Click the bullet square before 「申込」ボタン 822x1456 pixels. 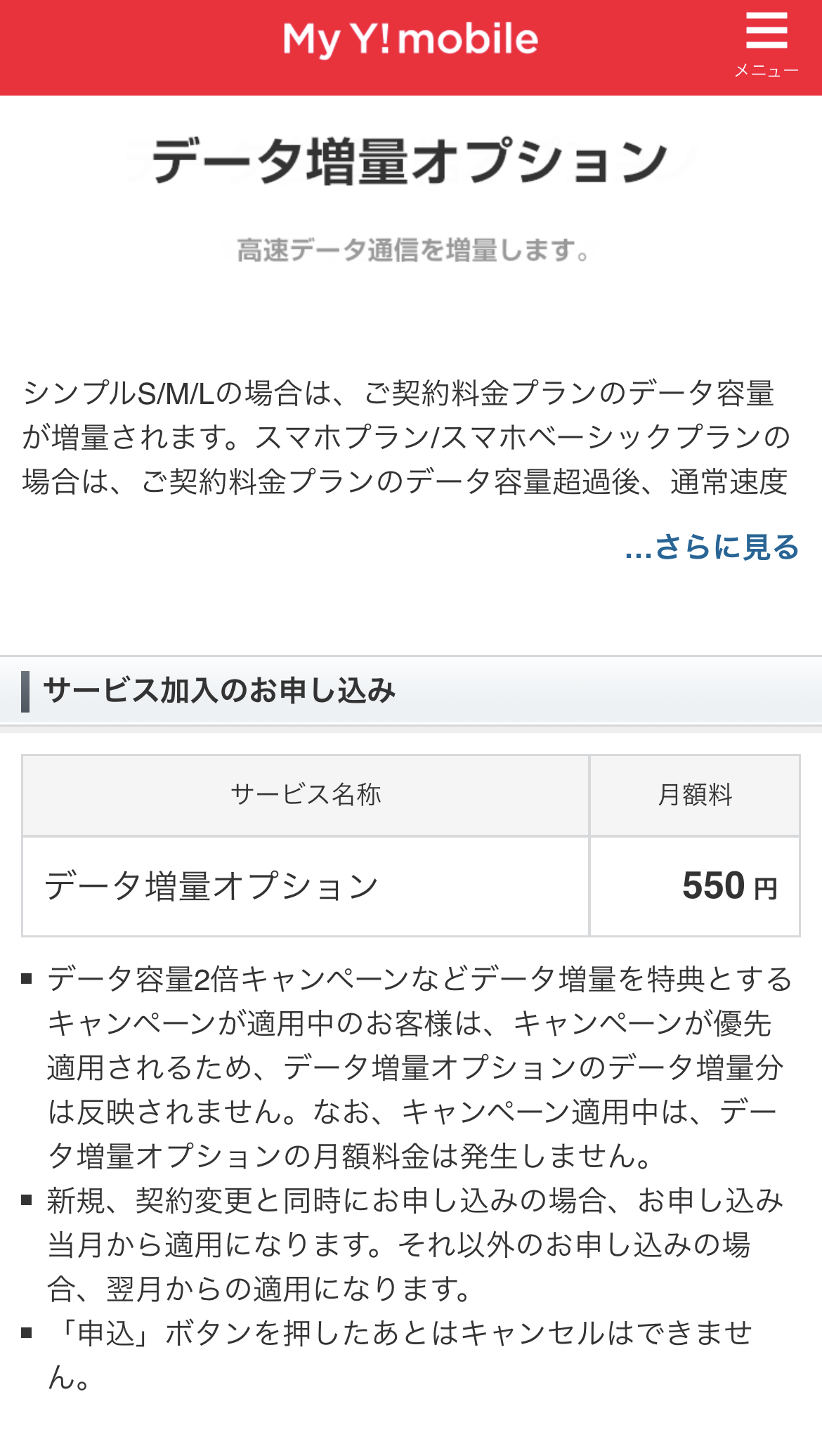pyautogui.click(x=27, y=1332)
